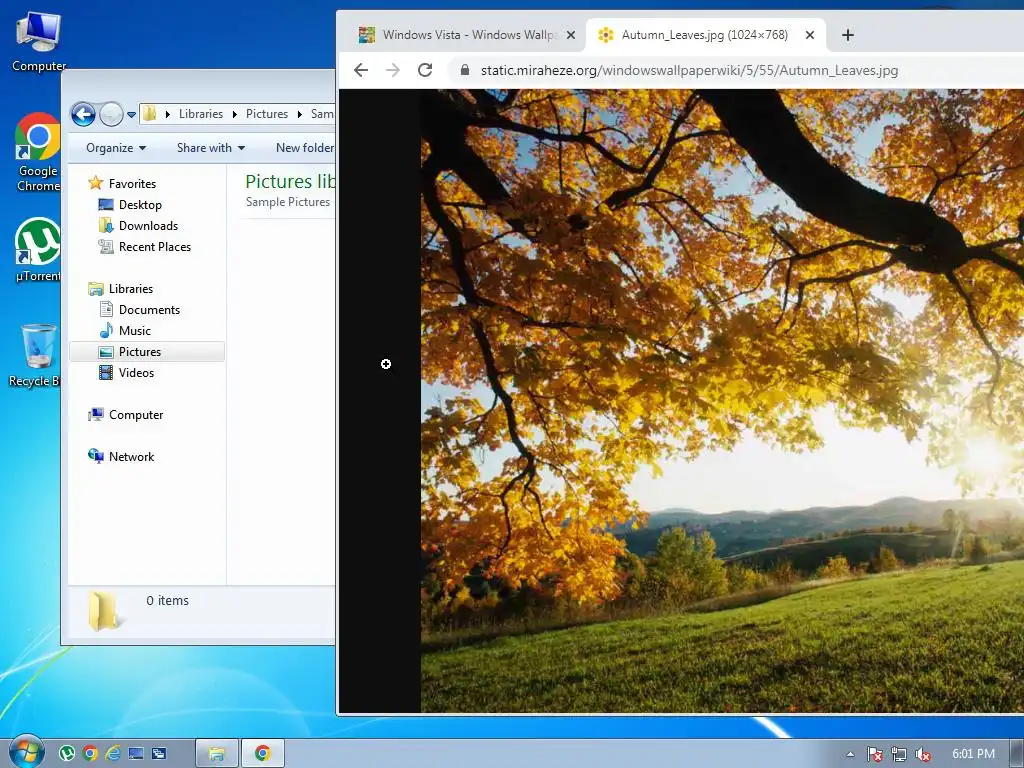This screenshot has width=1024, height=768.
Task: Select Favorites in navigation pane
Action: (133, 184)
